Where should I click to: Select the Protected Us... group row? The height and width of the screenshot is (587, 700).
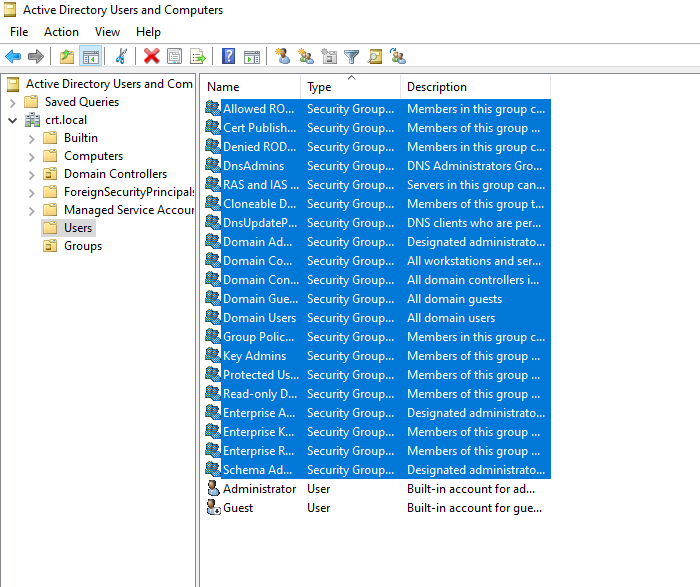(x=378, y=375)
